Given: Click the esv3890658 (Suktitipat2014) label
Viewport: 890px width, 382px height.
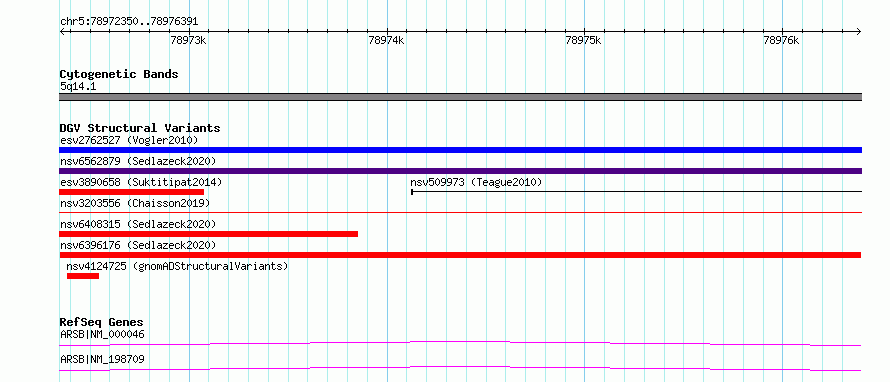Looking at the screenshot, I should point(141,182).
